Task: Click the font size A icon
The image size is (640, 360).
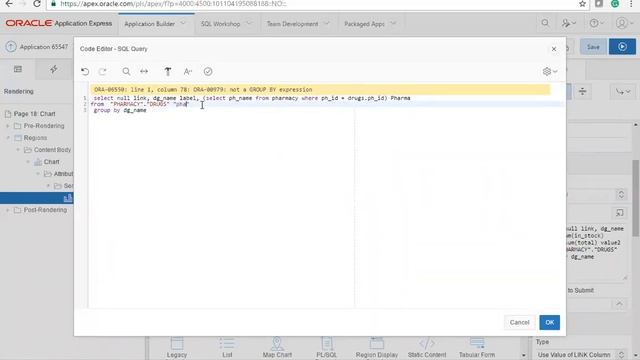Action: coord(188,71)
